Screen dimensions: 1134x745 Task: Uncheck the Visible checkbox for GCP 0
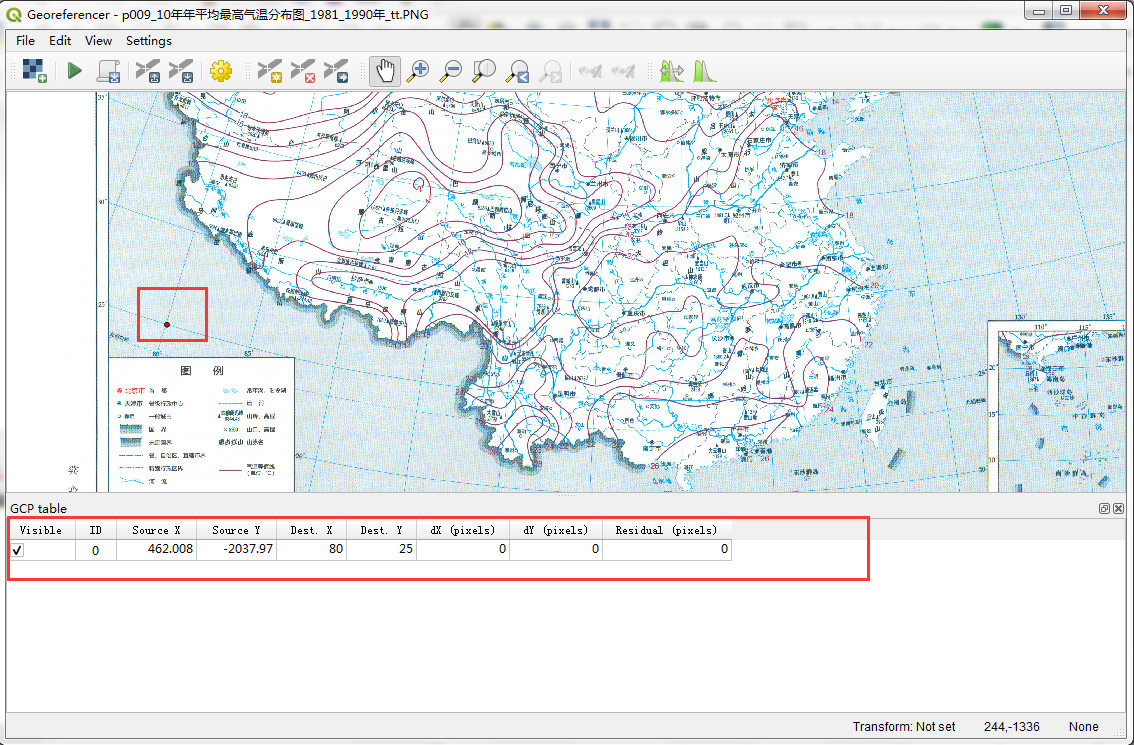[x=17, y=550]
